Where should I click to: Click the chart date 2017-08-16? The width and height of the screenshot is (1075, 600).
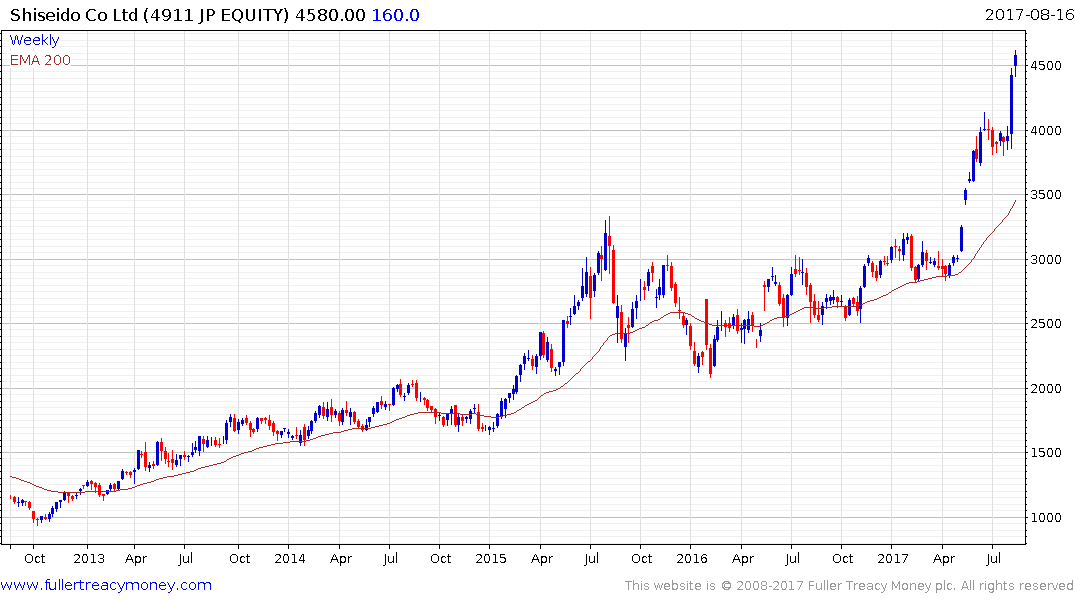pyautogui.click(x=1029, y=14)
